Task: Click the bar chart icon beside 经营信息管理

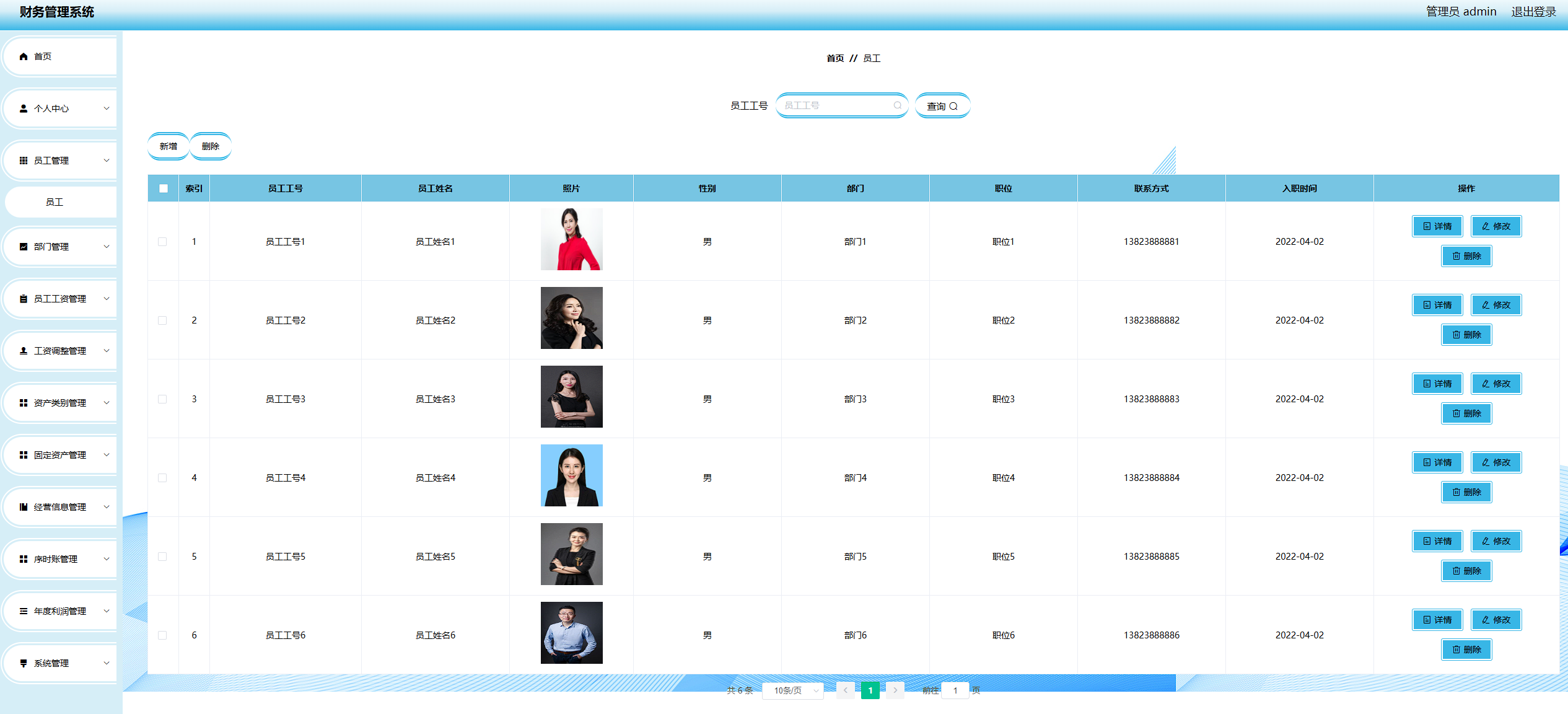Action: [24, 507]
